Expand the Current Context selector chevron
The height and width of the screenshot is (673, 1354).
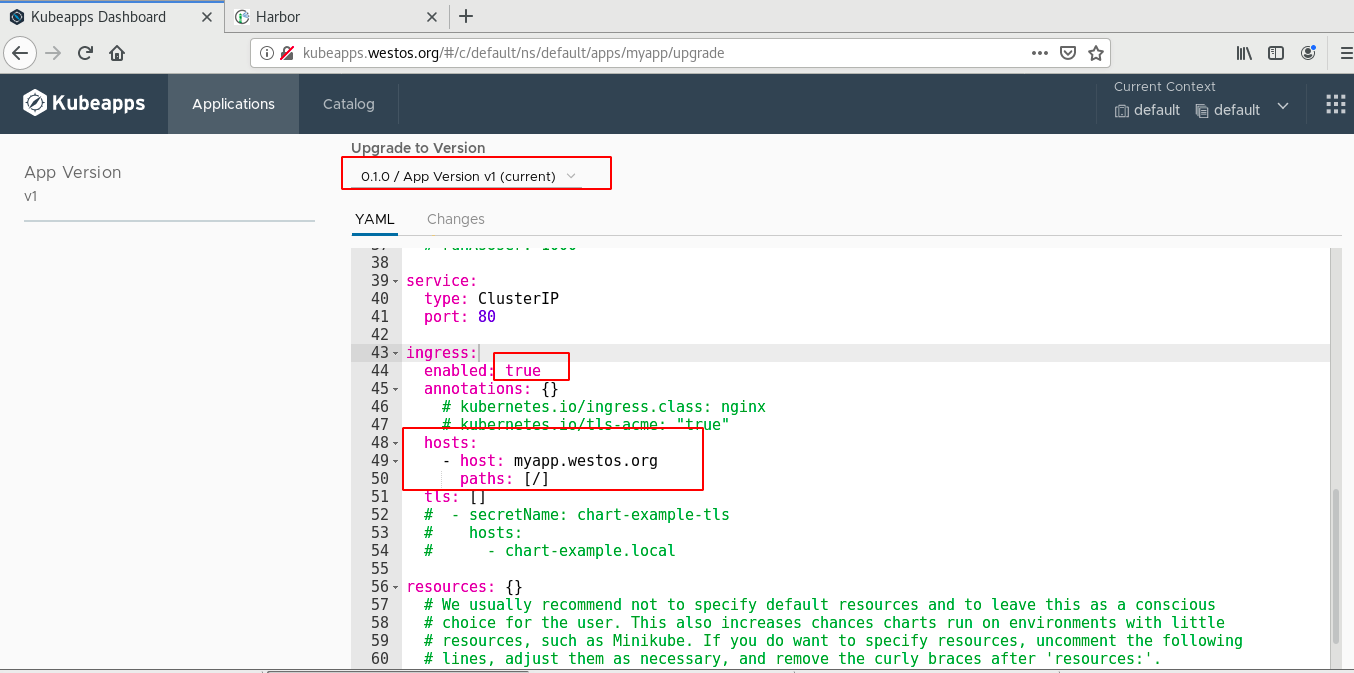point(1283,106)
